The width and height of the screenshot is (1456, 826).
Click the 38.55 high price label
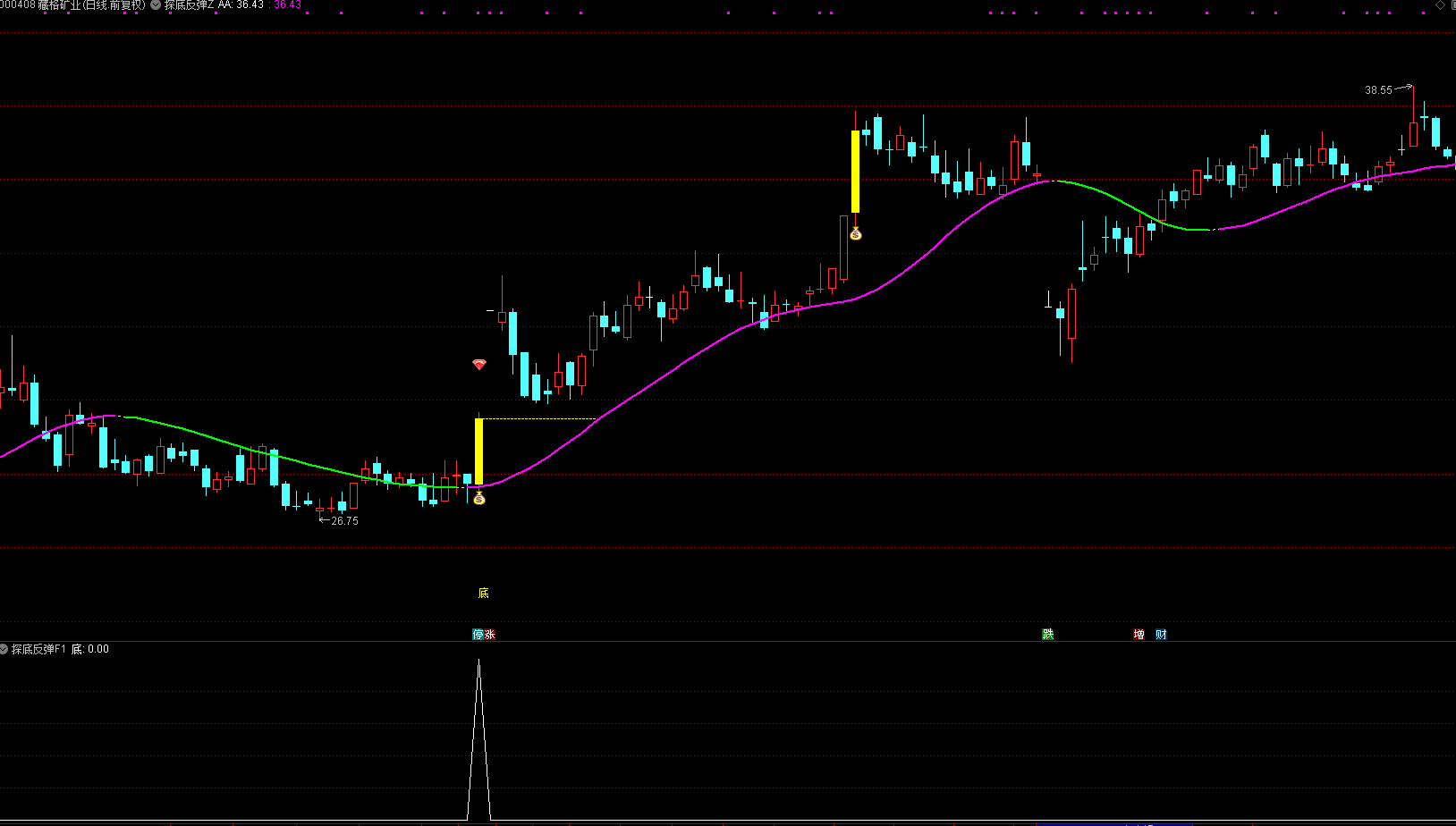(x=1378, y=90)
